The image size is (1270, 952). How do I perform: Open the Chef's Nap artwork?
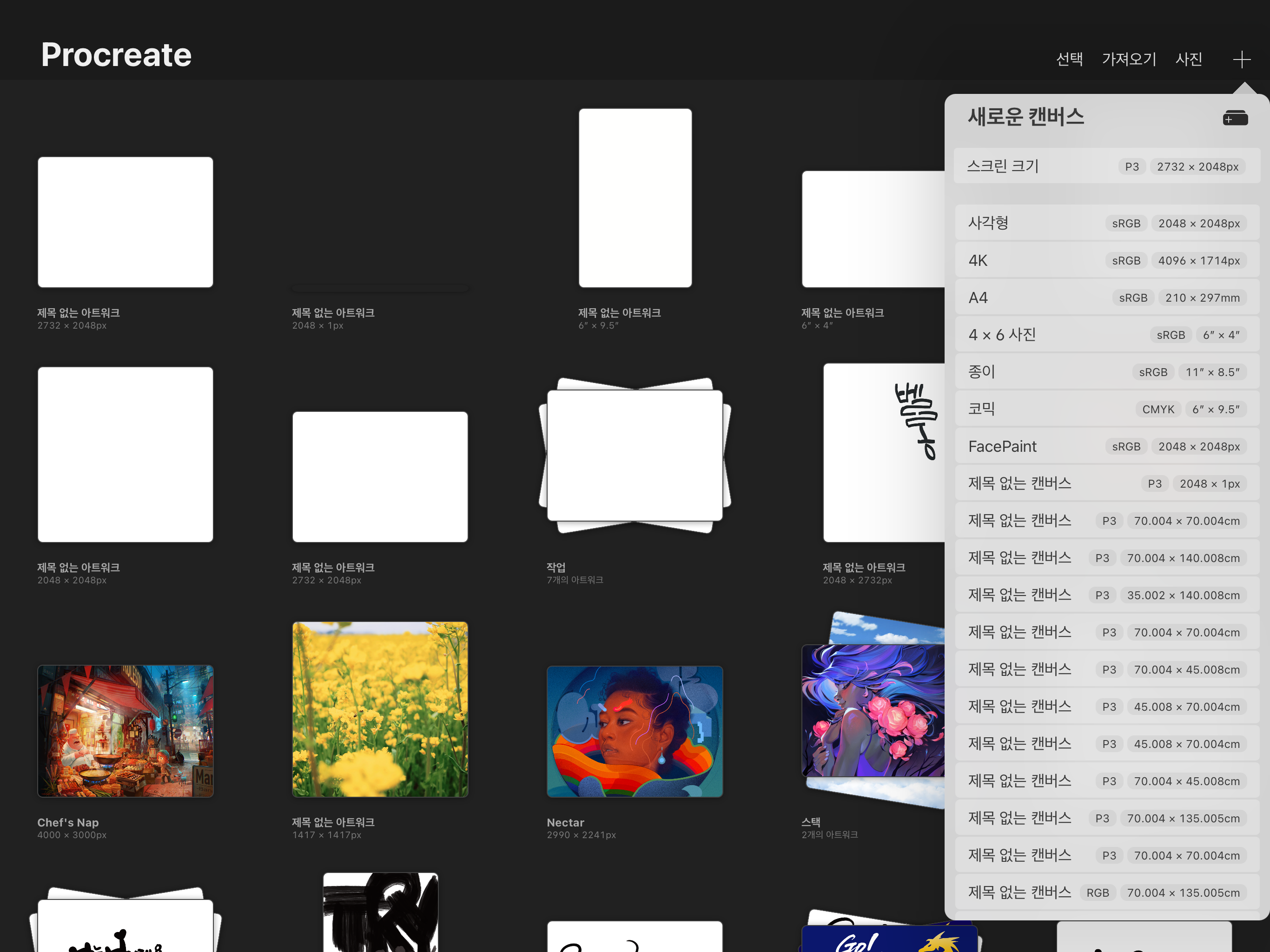pos(125,731)
